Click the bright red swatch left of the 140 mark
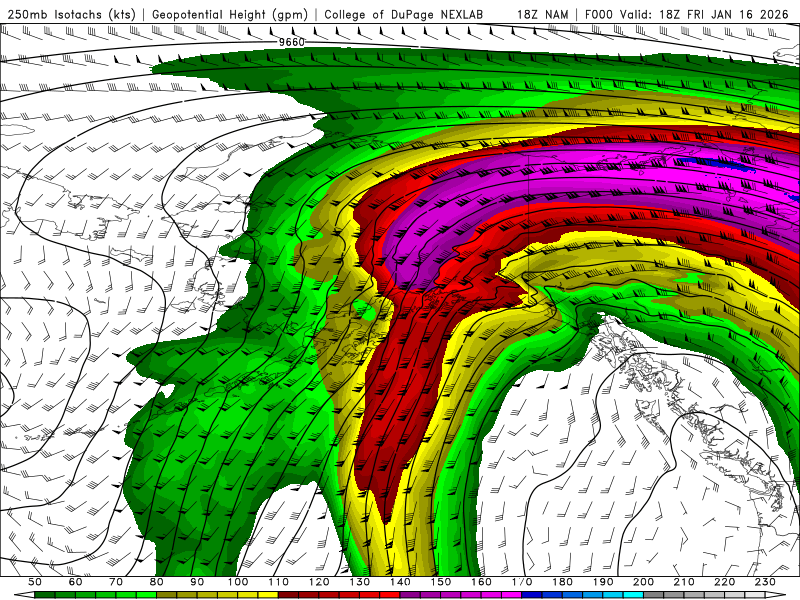 (390, 595)
